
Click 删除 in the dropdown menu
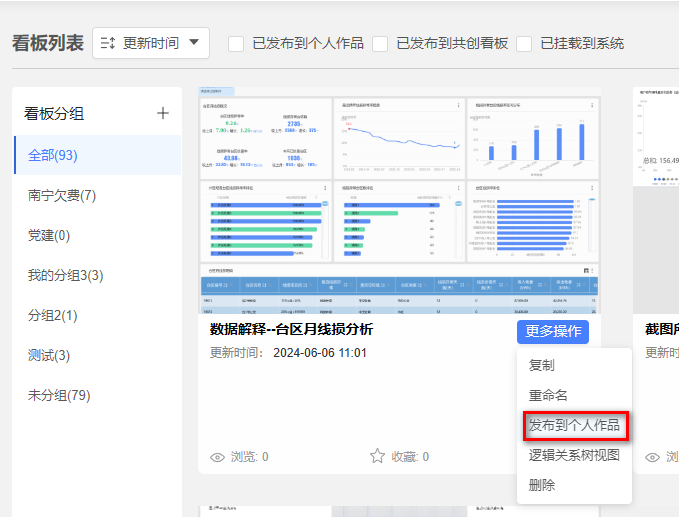click(542, 485)
